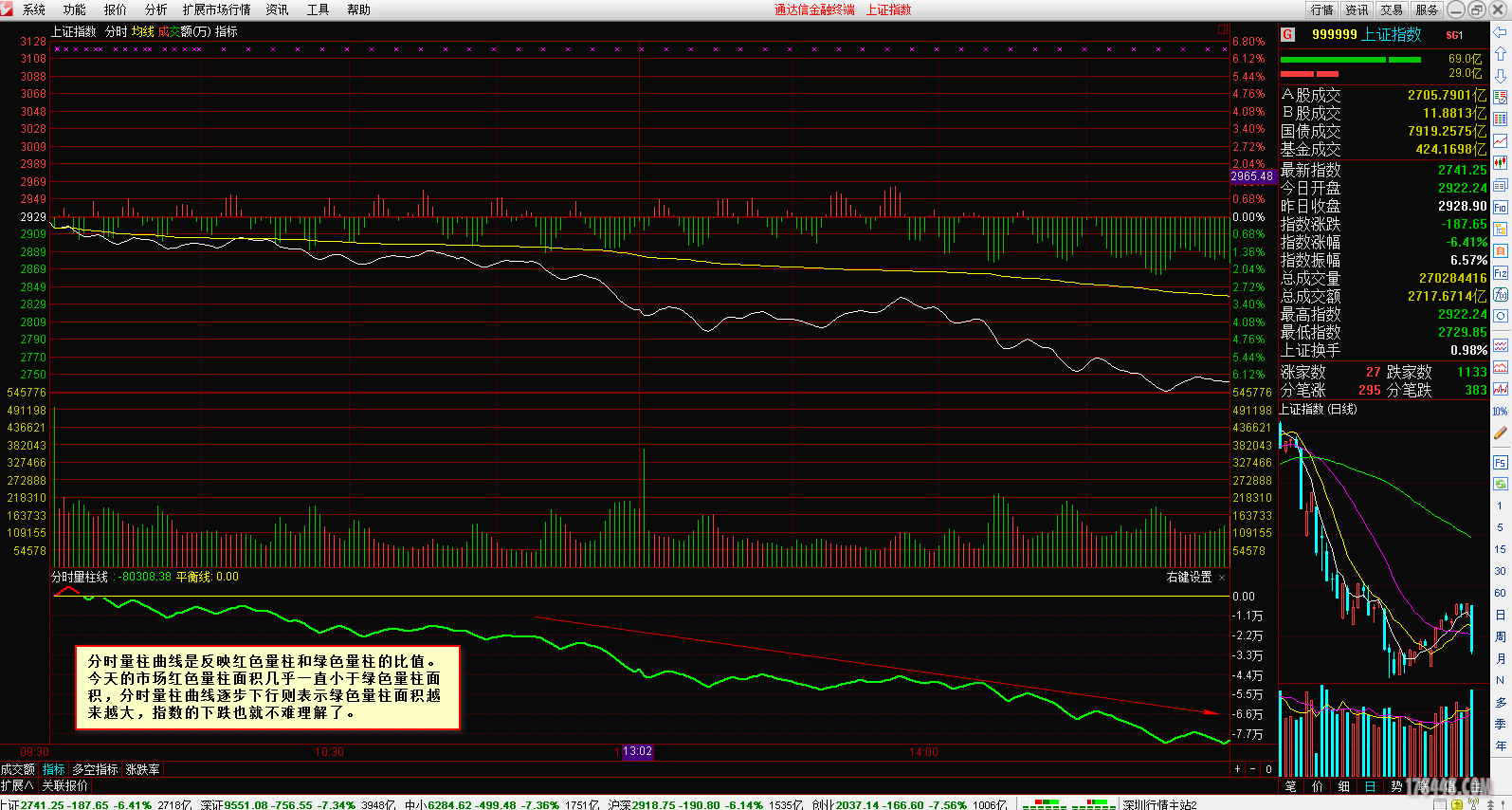Click 分时 label in chart header
Image resolution: width=1512 pixels, height=810 pixels.
pyautogui.click(x=116, y=31)
